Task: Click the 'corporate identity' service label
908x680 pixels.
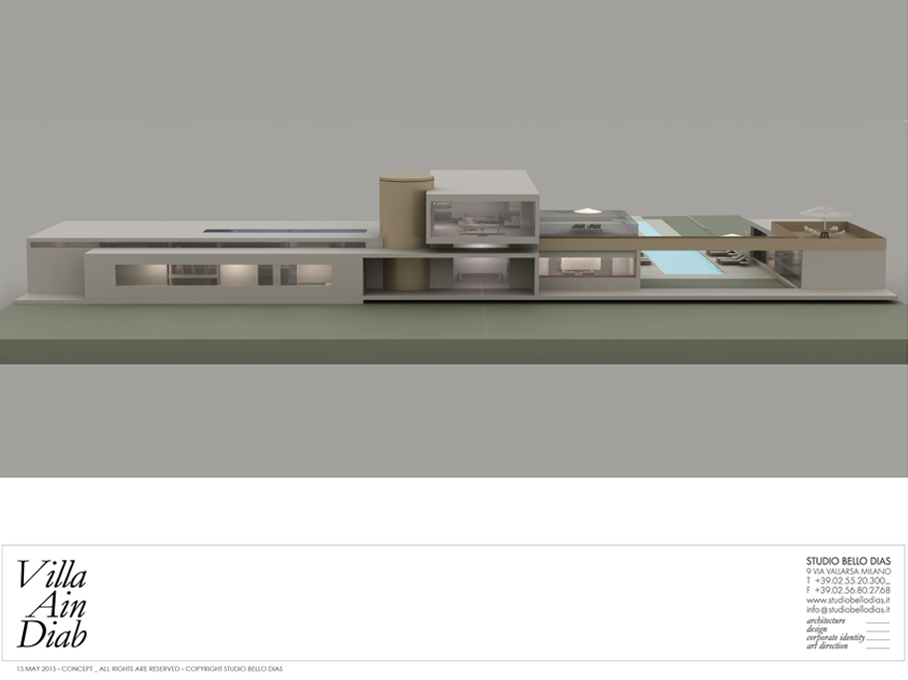Action: pos(836,637)
